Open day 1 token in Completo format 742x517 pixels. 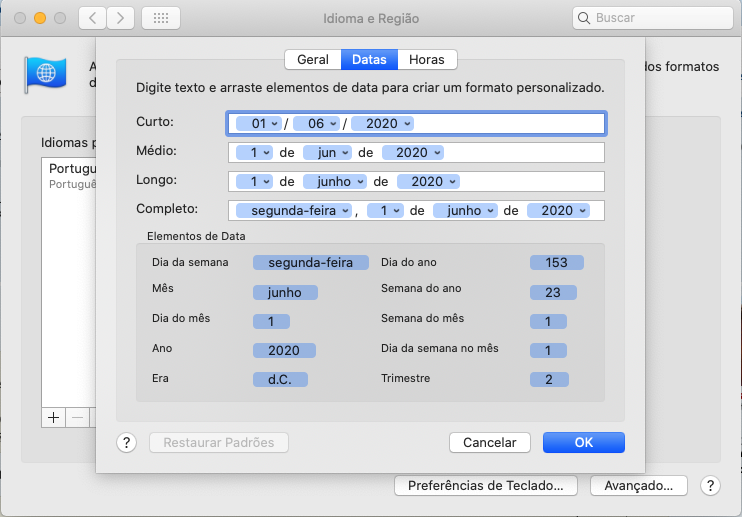click(385, 210)
